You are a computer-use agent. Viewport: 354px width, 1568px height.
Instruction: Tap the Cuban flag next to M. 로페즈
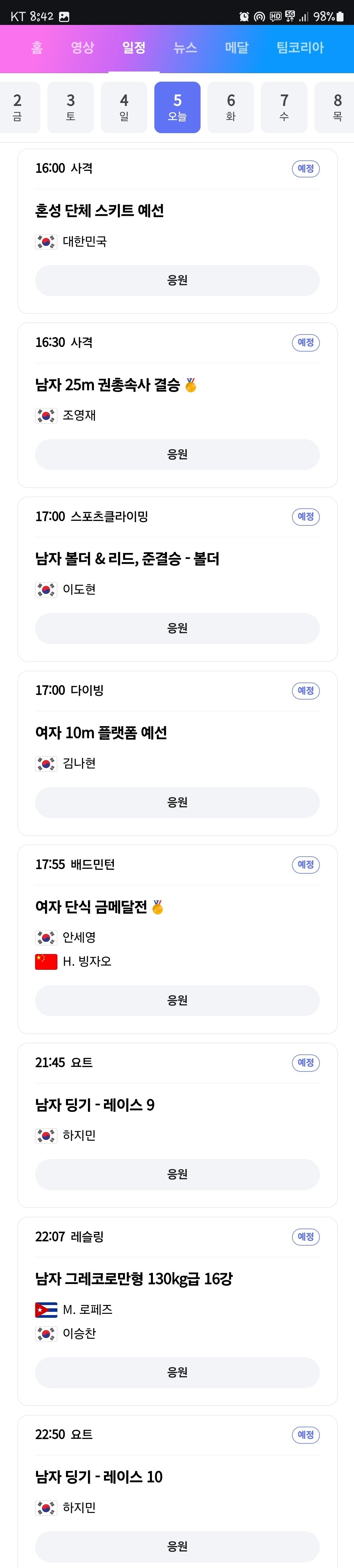[46, 1309]
